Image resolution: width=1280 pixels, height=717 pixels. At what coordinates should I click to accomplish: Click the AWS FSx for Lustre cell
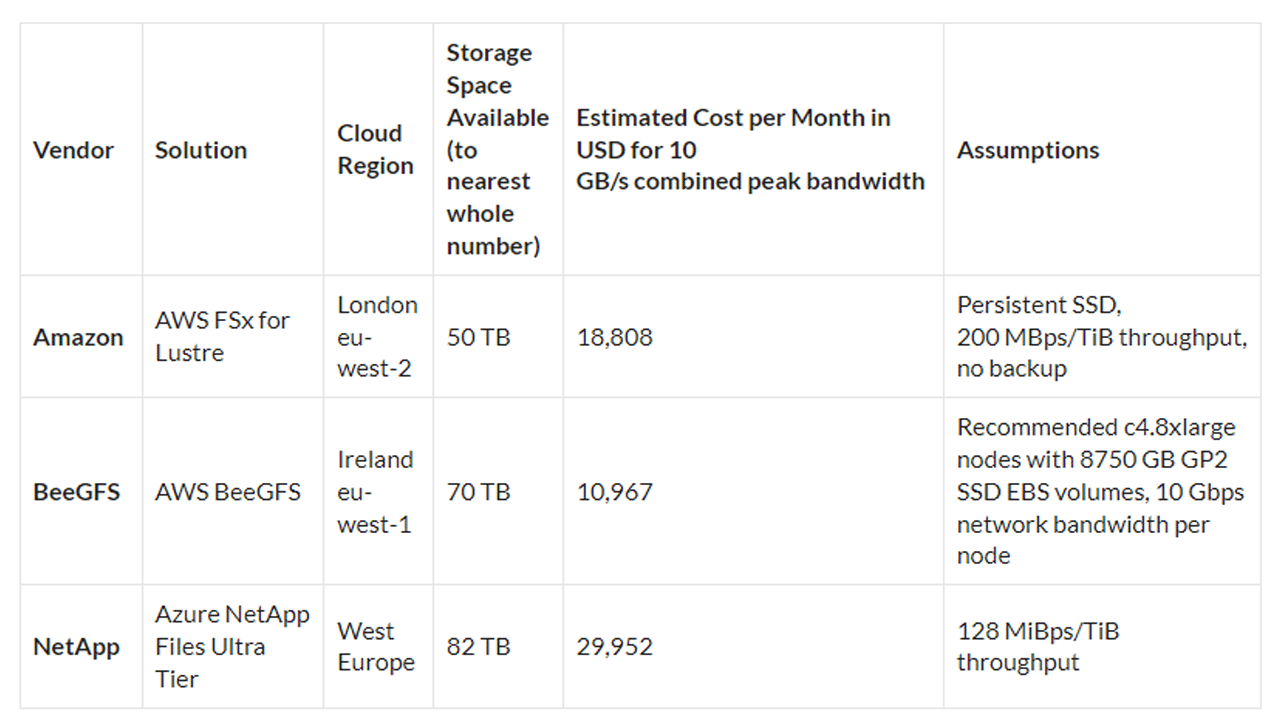(222, 337)
